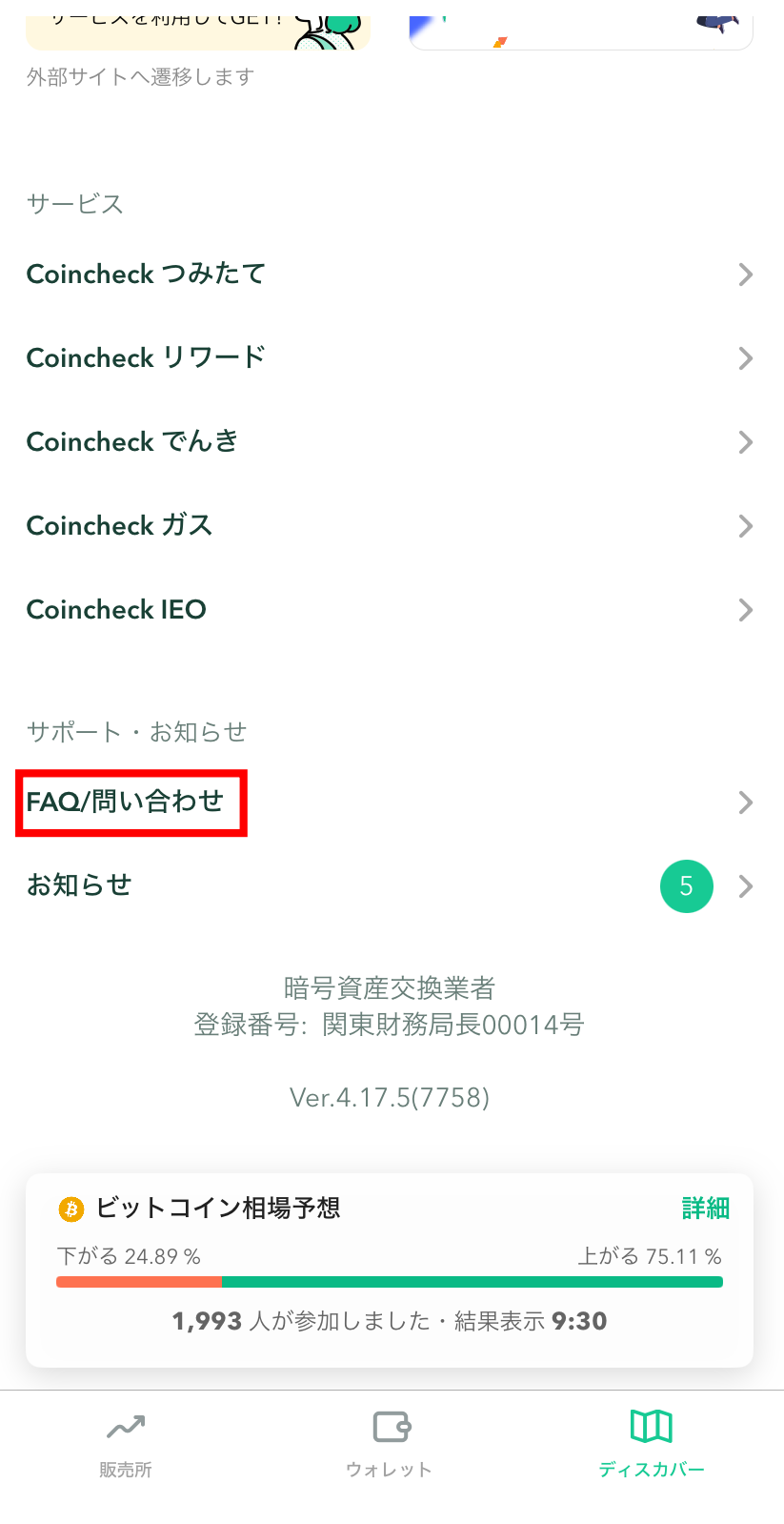Open the Coincheck つみたて service
Screen dimensions: 784x1524
pyautogui.click(x=392, y=274)
